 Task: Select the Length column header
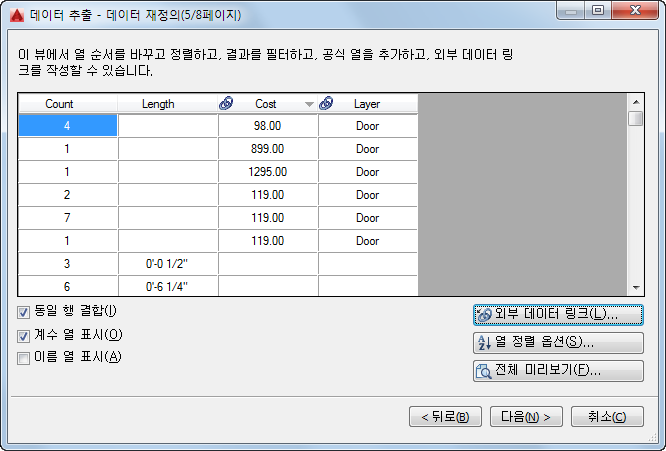click(168, 104)
